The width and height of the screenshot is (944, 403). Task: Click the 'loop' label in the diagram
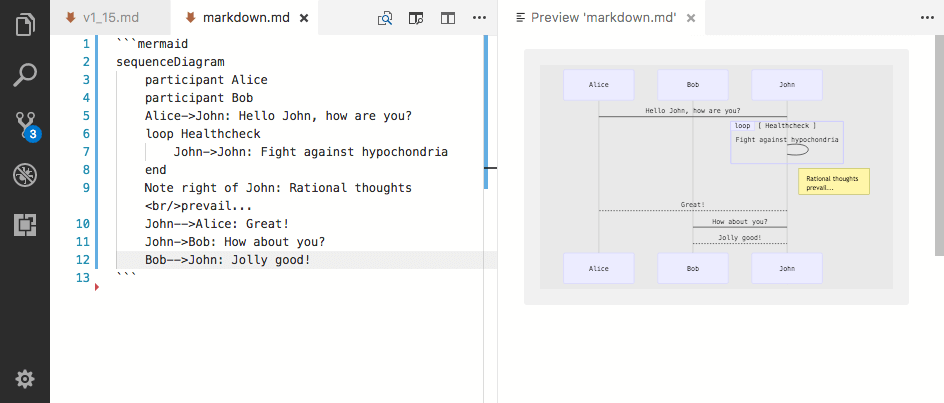click(743, 126)
